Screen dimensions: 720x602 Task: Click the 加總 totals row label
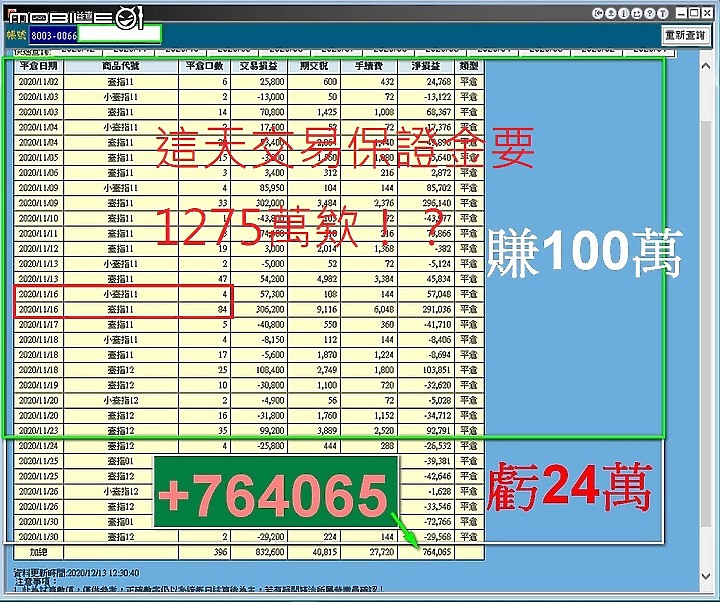[x=39, y=552]
